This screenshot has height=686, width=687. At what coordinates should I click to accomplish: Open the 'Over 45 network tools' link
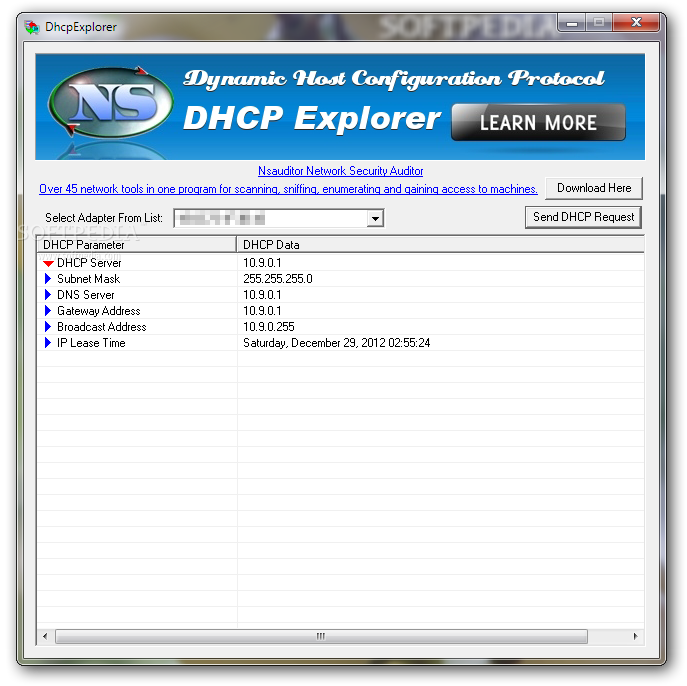288,189
